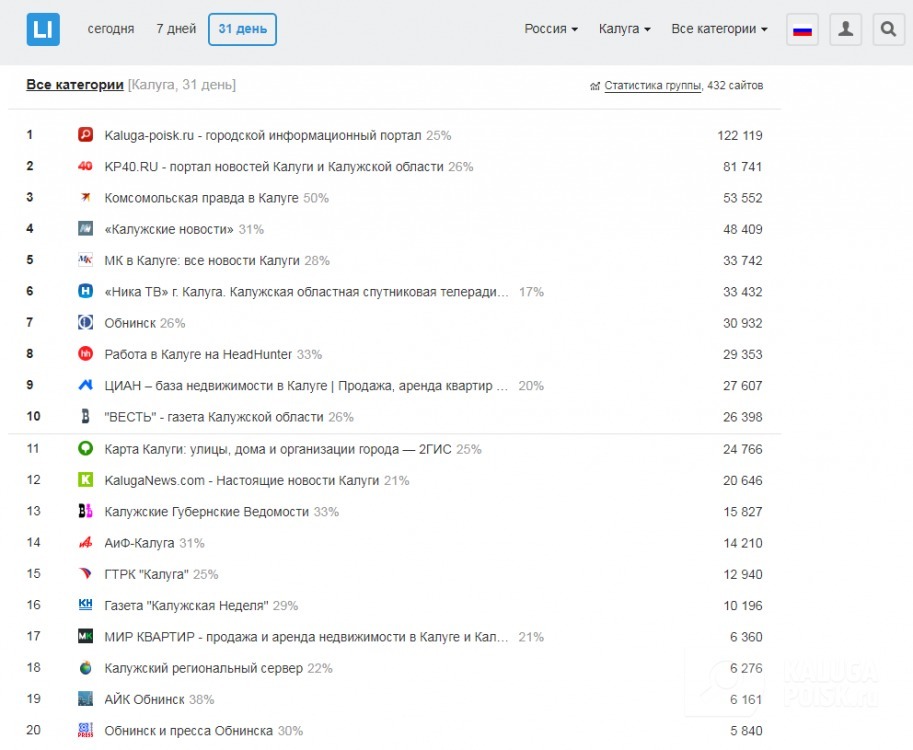Click the Калужские Губернские Ведомости favicon

(86, 511)
